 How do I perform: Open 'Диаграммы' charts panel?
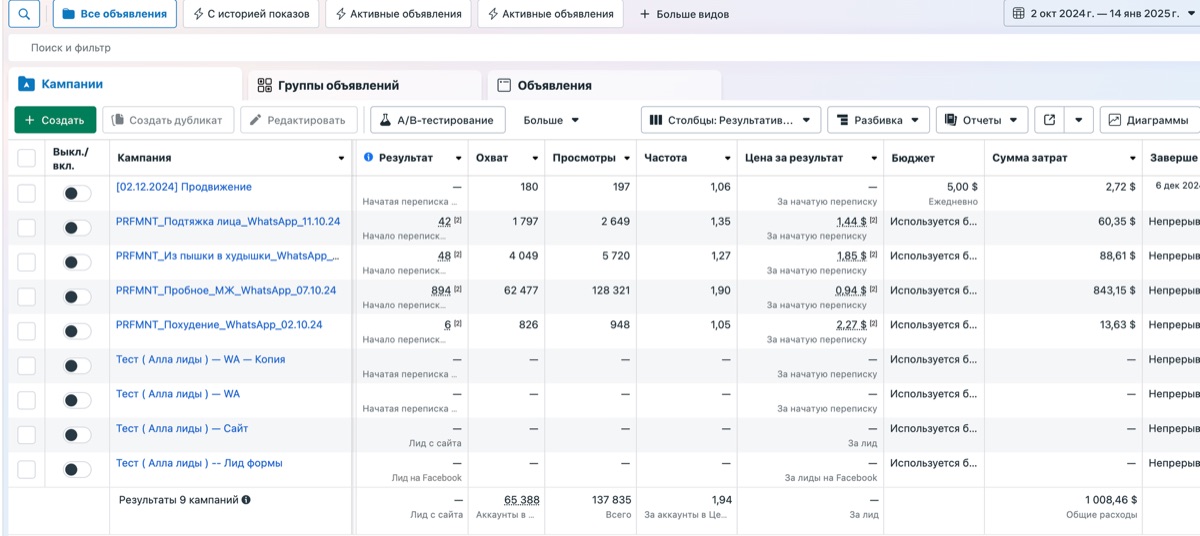point(1150,120)
